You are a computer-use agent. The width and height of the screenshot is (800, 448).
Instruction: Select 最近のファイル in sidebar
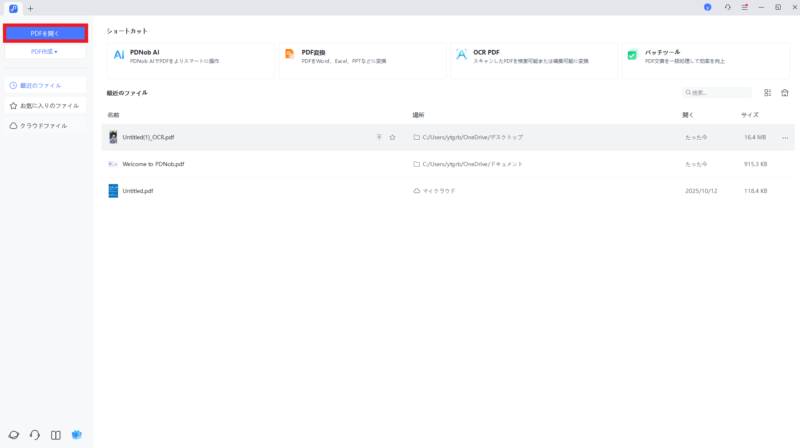point(45,86)
